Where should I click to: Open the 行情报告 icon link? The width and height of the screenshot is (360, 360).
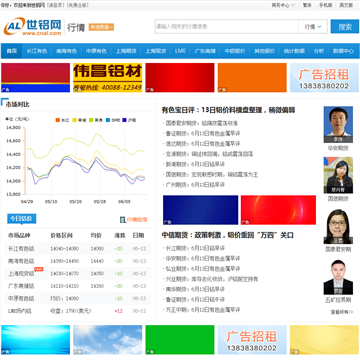click(123, 219)
